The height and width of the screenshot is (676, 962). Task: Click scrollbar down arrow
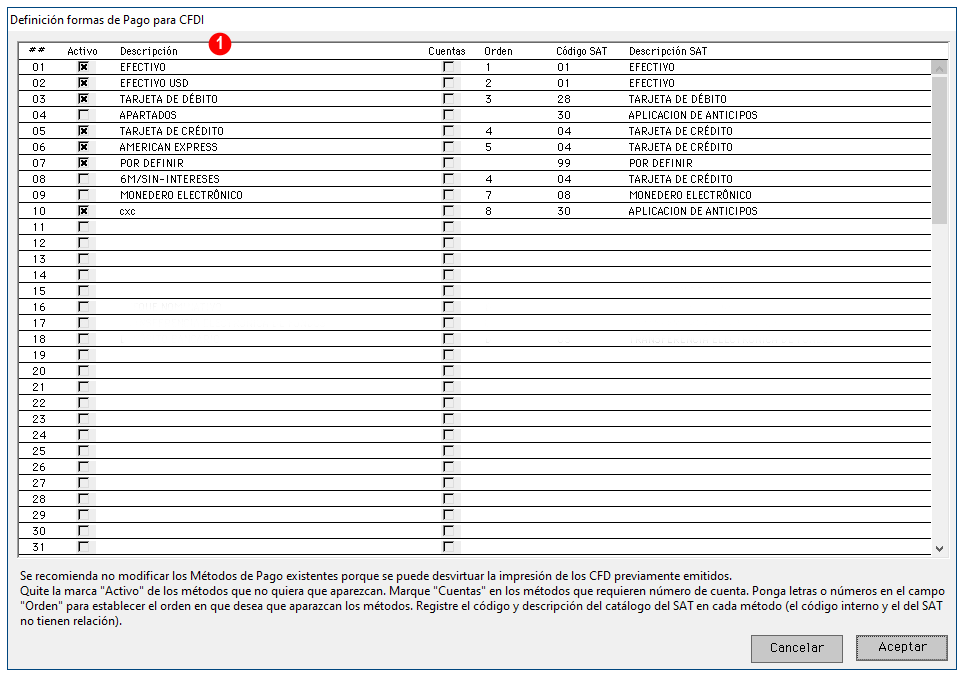(939, 548)
